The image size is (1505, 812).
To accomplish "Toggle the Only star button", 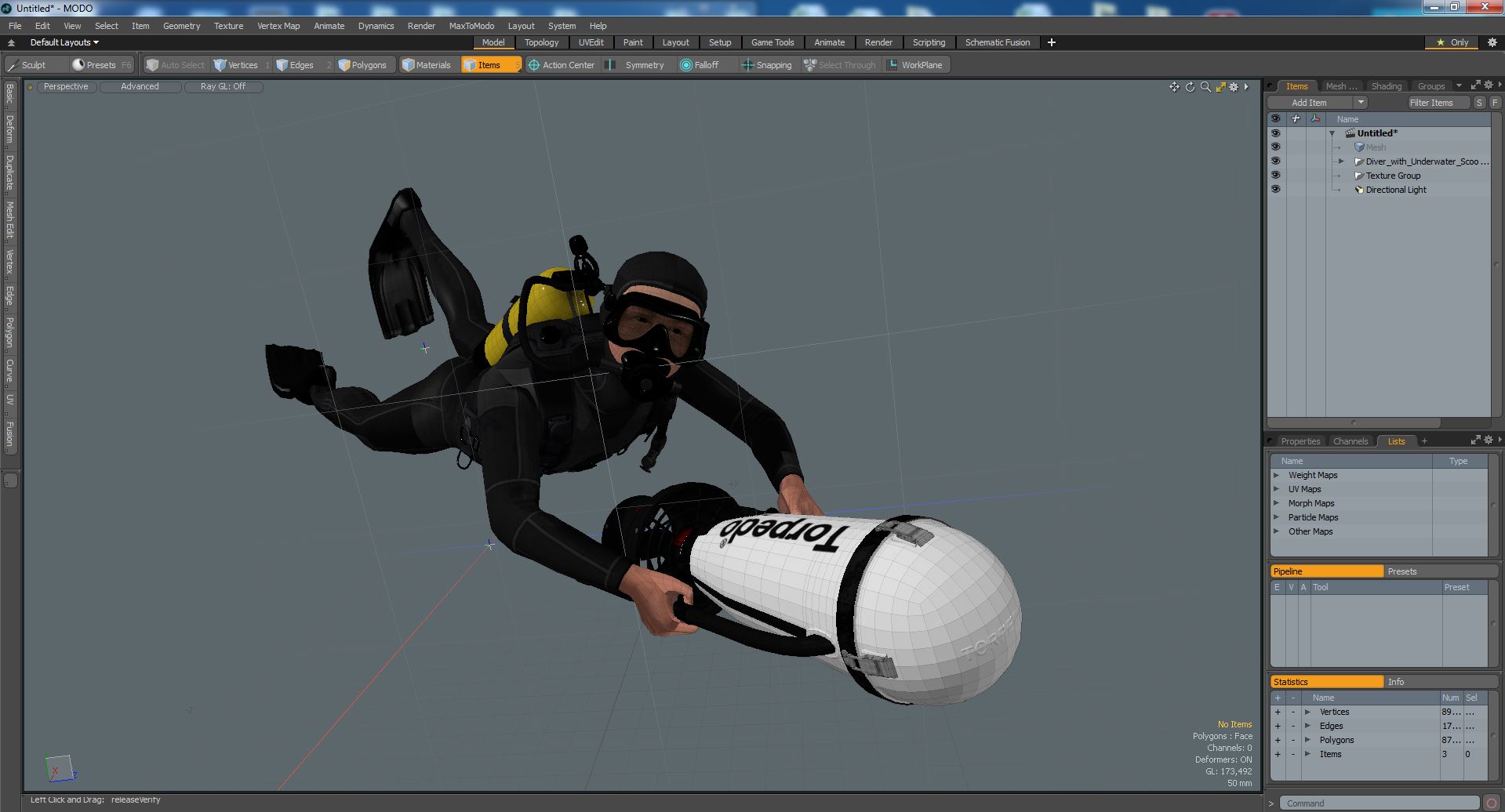I will [1452, 42].
